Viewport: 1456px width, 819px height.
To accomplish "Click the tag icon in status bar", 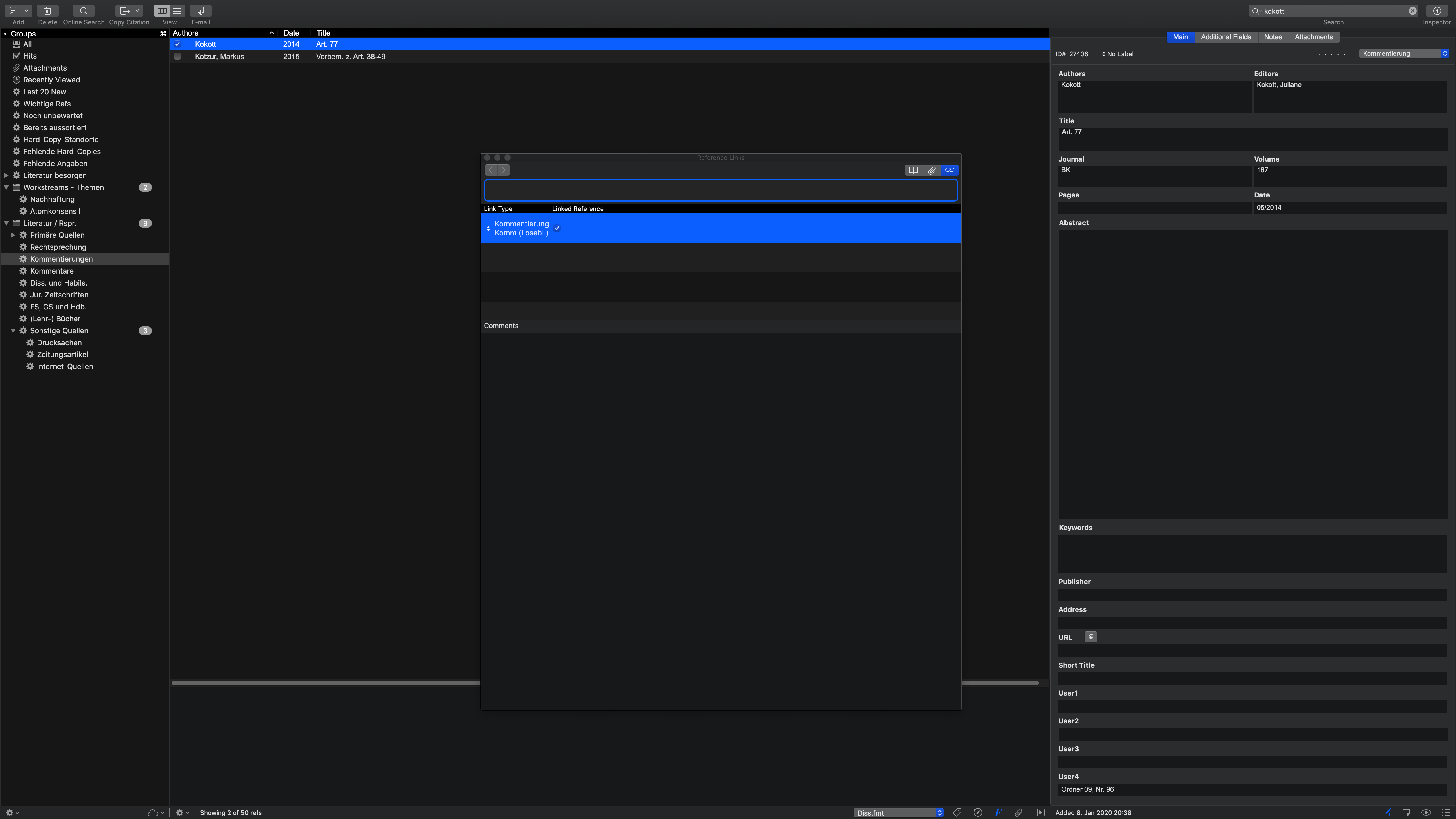I will (x=957, y=812).
